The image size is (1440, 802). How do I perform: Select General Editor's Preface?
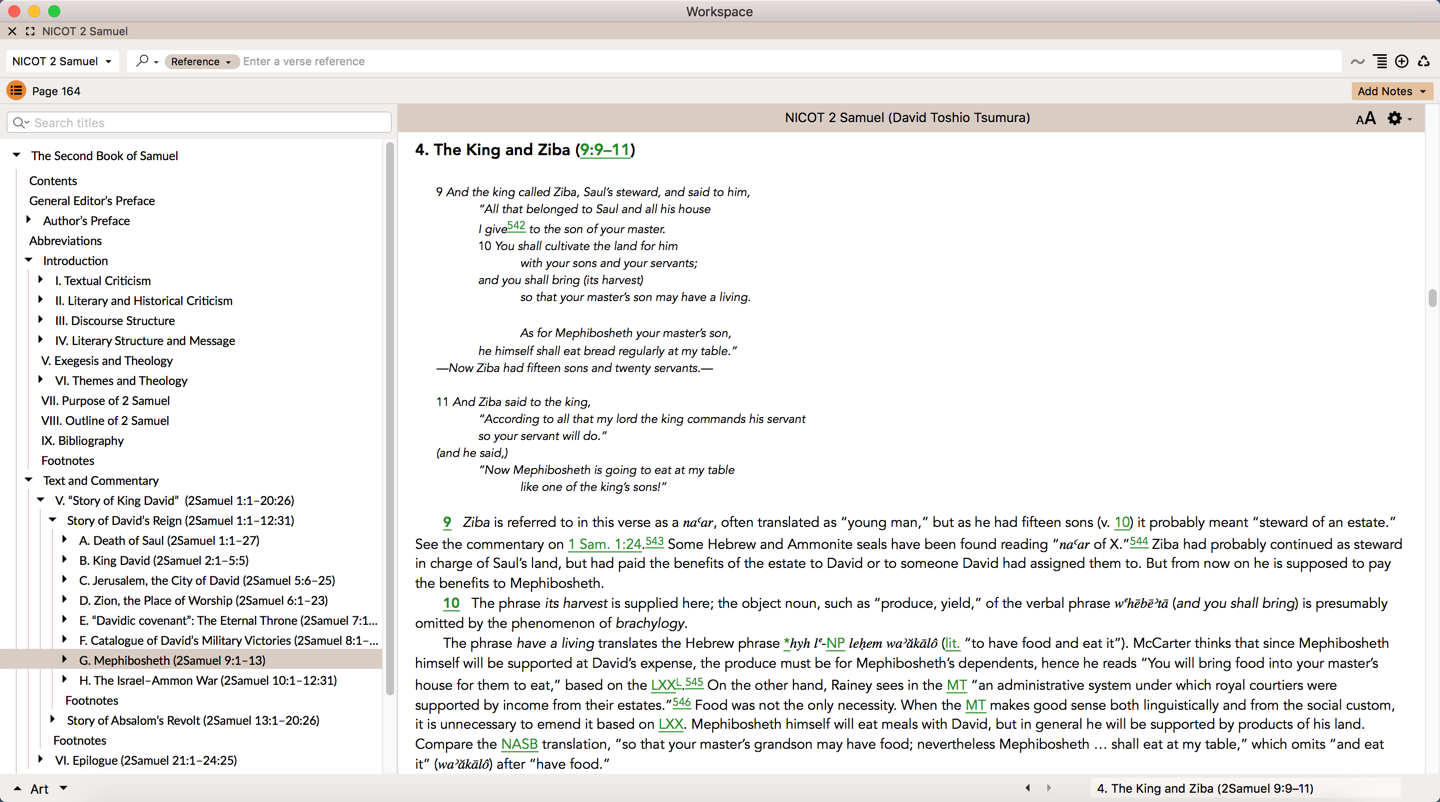point(92,201)
